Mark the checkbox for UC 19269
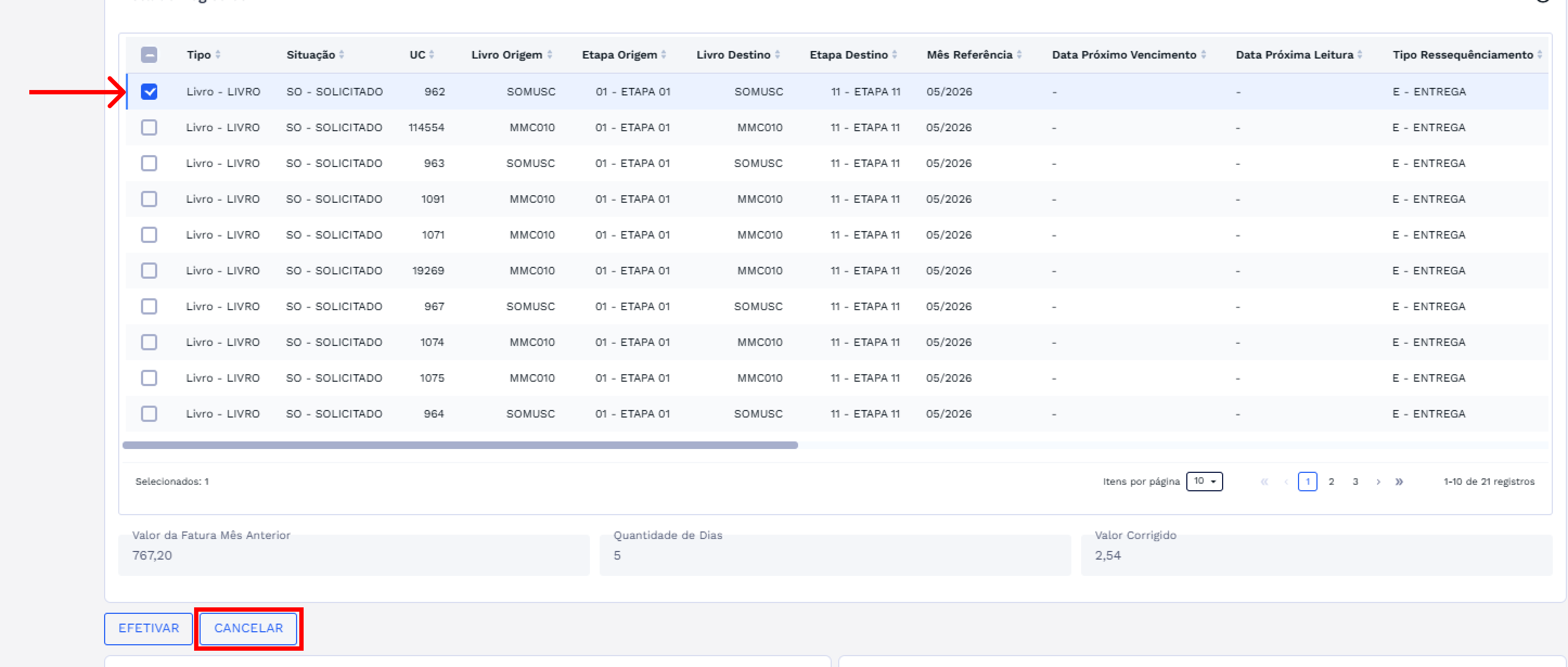Screen dimensions: 1568x667 [x=149, y=270]
